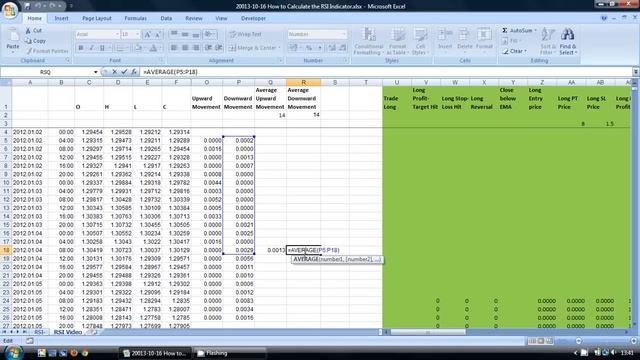
Task: Click the Clear eraser button
Action: click(x=514, y=51)
